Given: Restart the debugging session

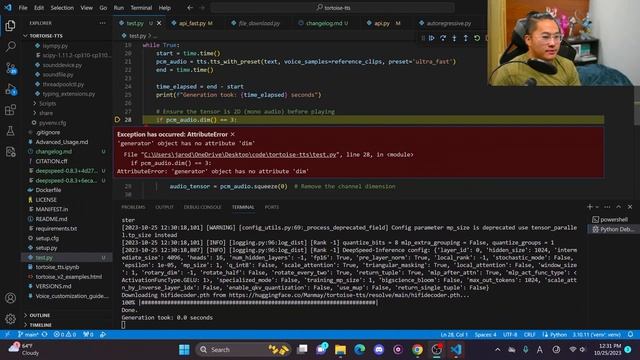Looking at the screenshot, I should point(477,38).
